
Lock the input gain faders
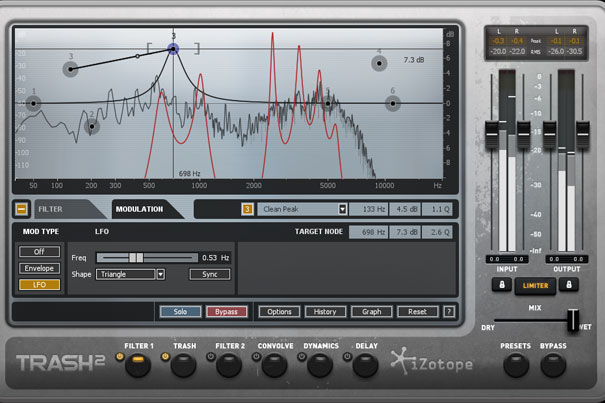click(x=502, y=285)
